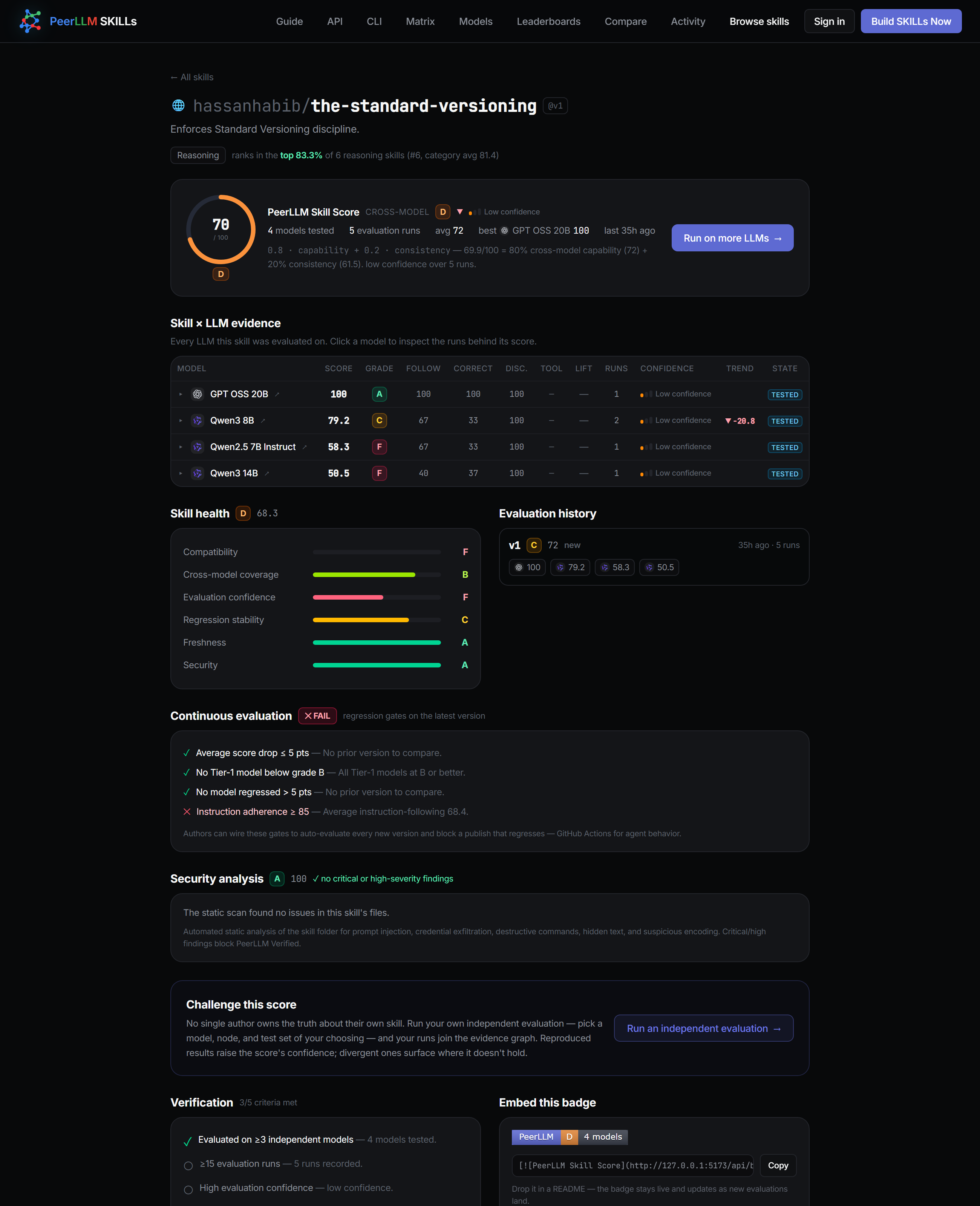Expand the Qwen3 14B row
The image size is (980, 1206).
[181, 474]
